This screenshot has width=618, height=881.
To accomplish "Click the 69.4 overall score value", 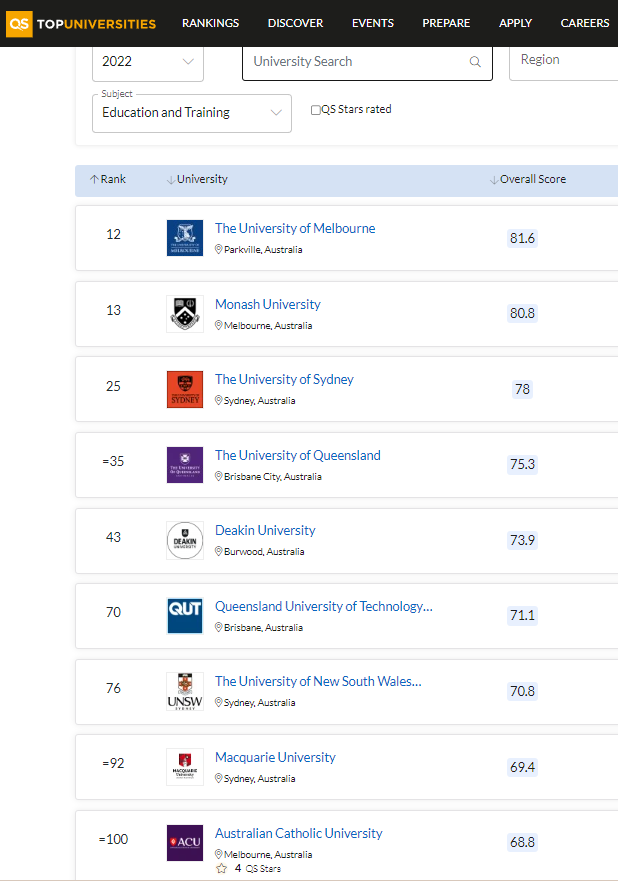I will click(x=522, y=767).
